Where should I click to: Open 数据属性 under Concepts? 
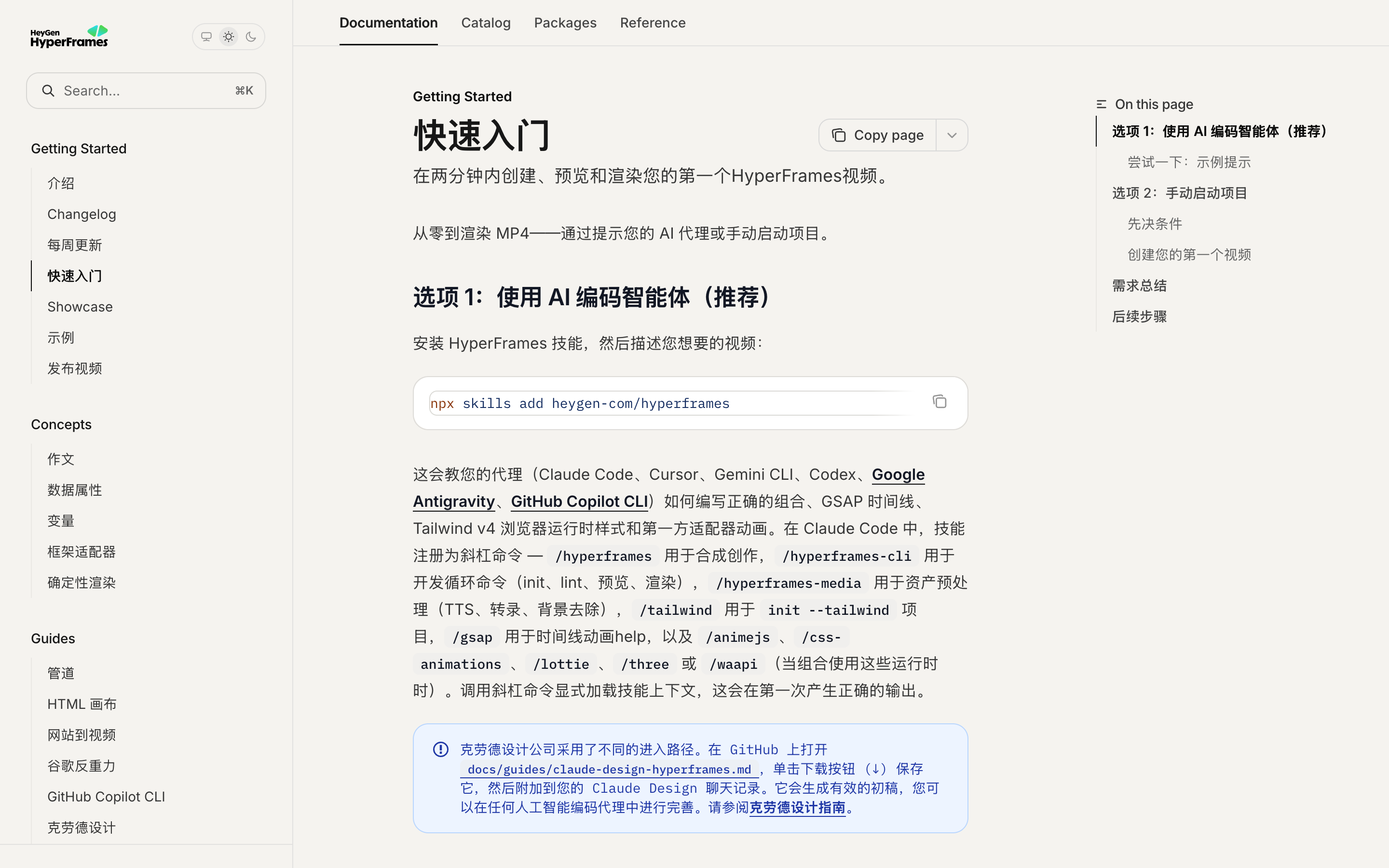pos(75,490)
